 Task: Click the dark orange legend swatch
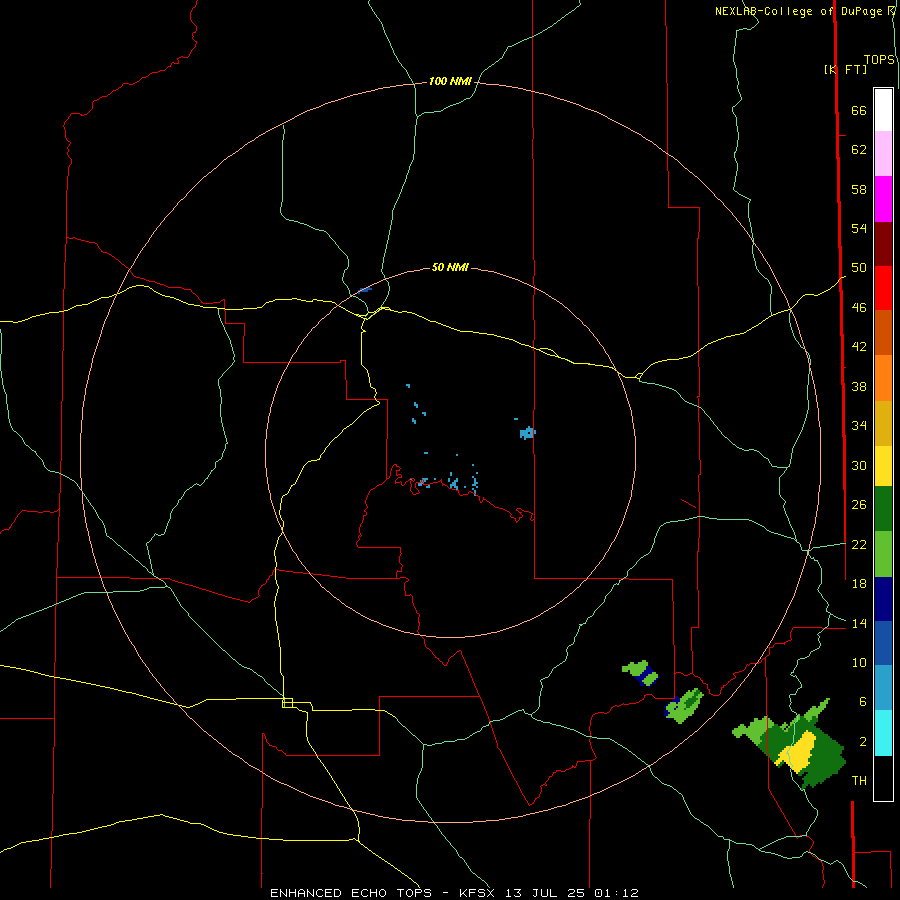click(x=883, y=332)
